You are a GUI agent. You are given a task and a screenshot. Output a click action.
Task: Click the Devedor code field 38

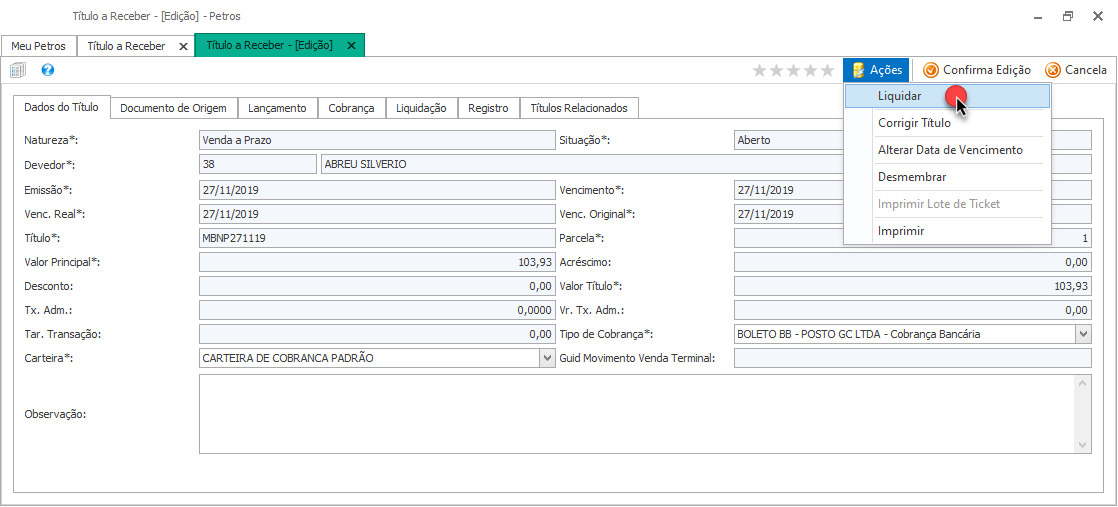257,164
